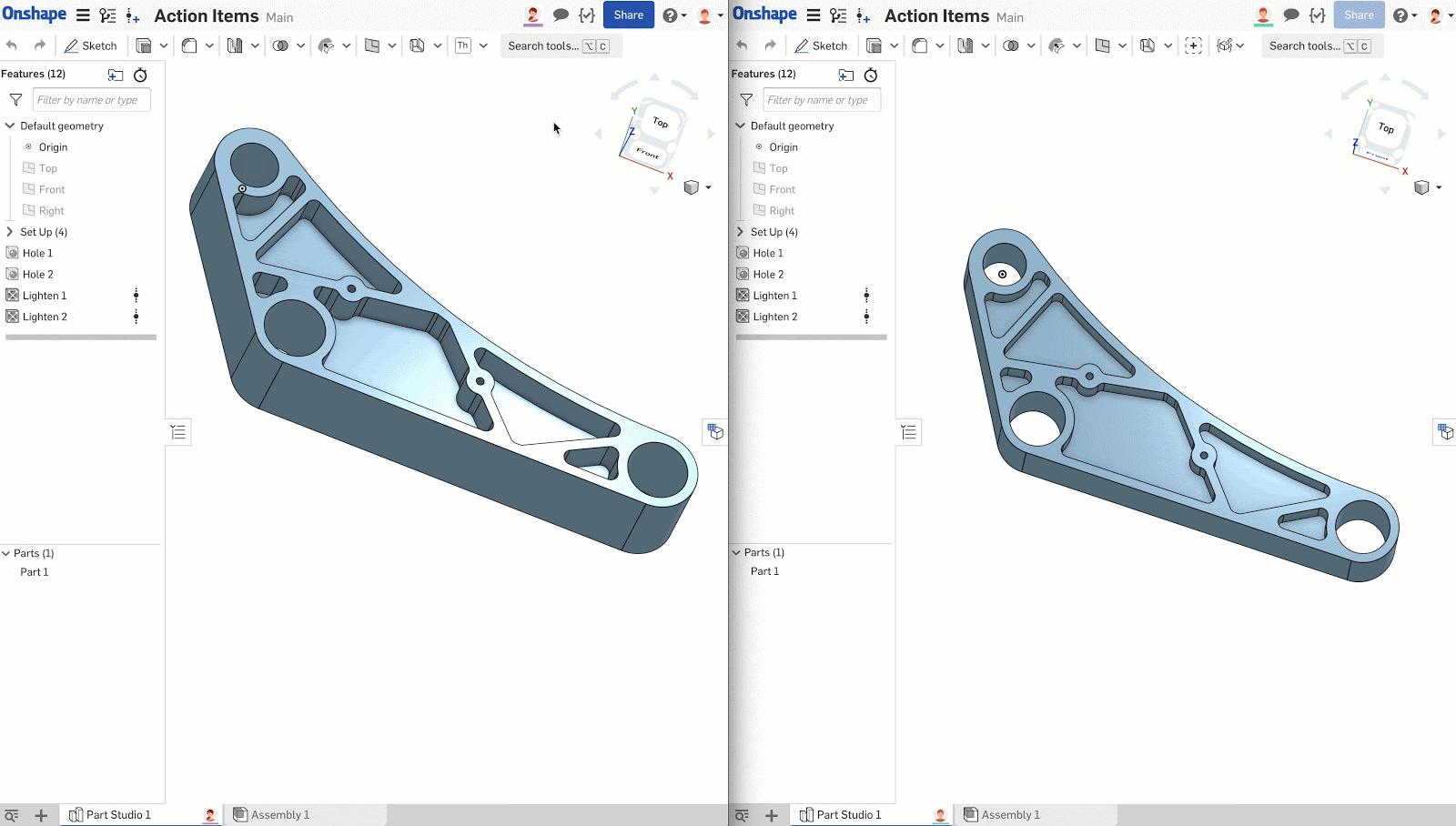Collapse Default geometry in the right feature tree
The height and width of the screenshot is (826, 1456).
[741, 126]
